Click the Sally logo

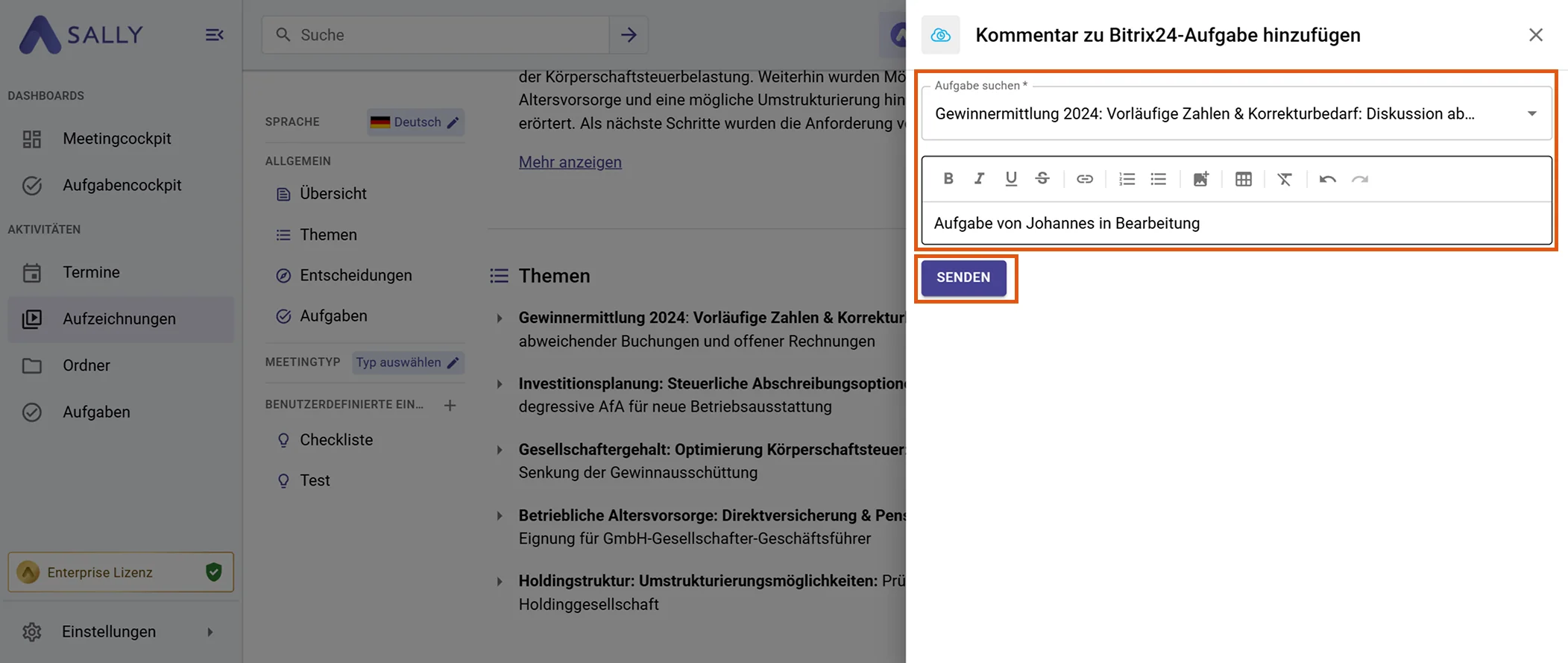[81, 35]
